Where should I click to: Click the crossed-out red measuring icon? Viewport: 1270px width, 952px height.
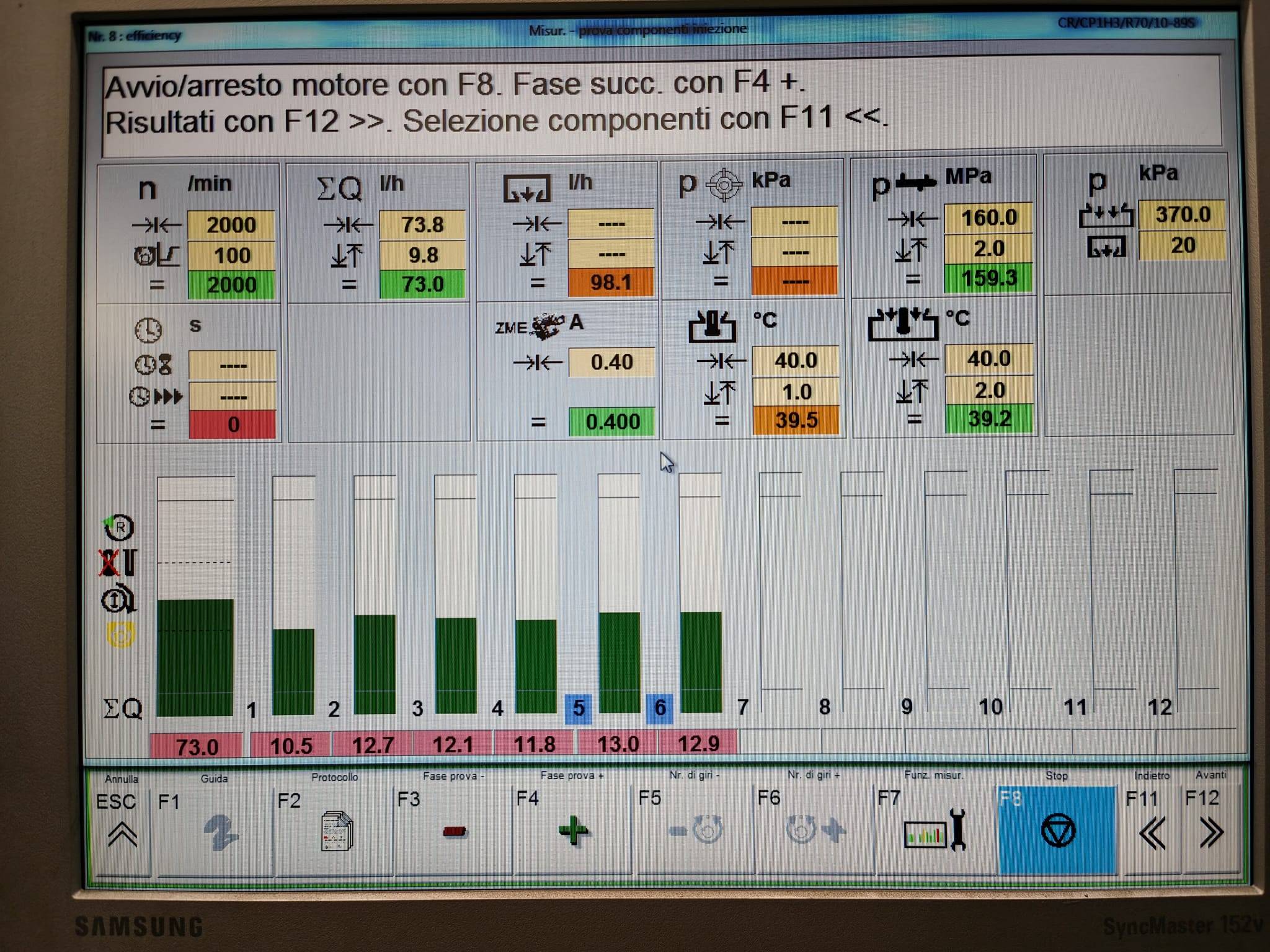click(118, 563)
